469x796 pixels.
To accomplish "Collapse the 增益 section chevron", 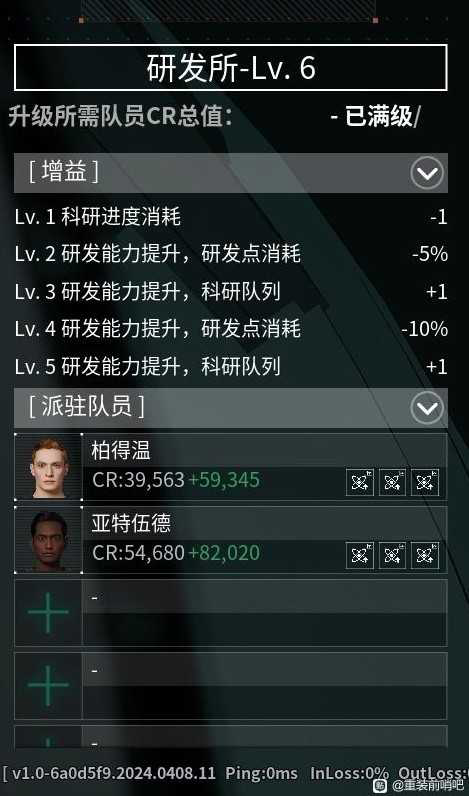I will [x=426, y=173].
